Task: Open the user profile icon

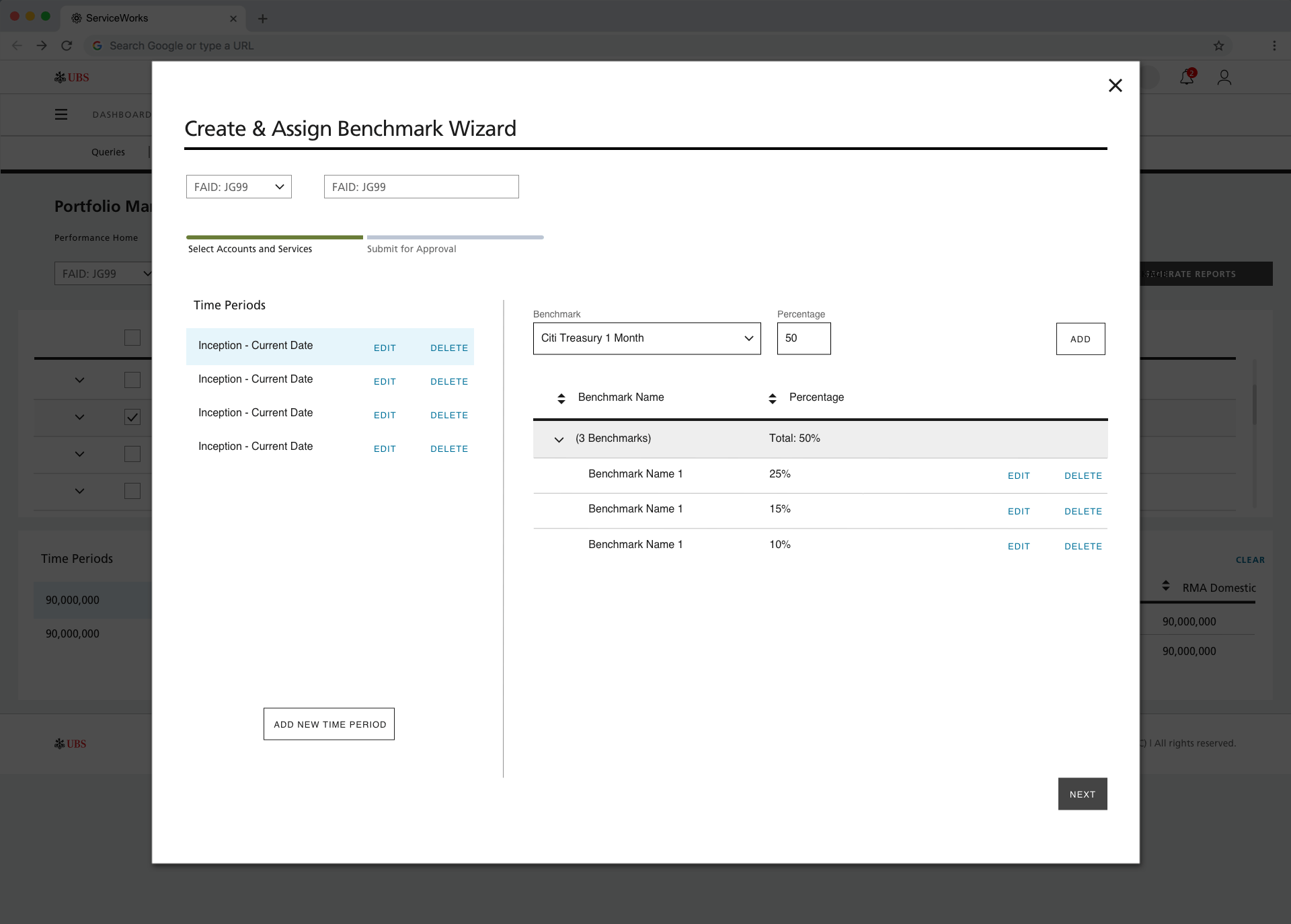Action: (x=1224, y=78)
